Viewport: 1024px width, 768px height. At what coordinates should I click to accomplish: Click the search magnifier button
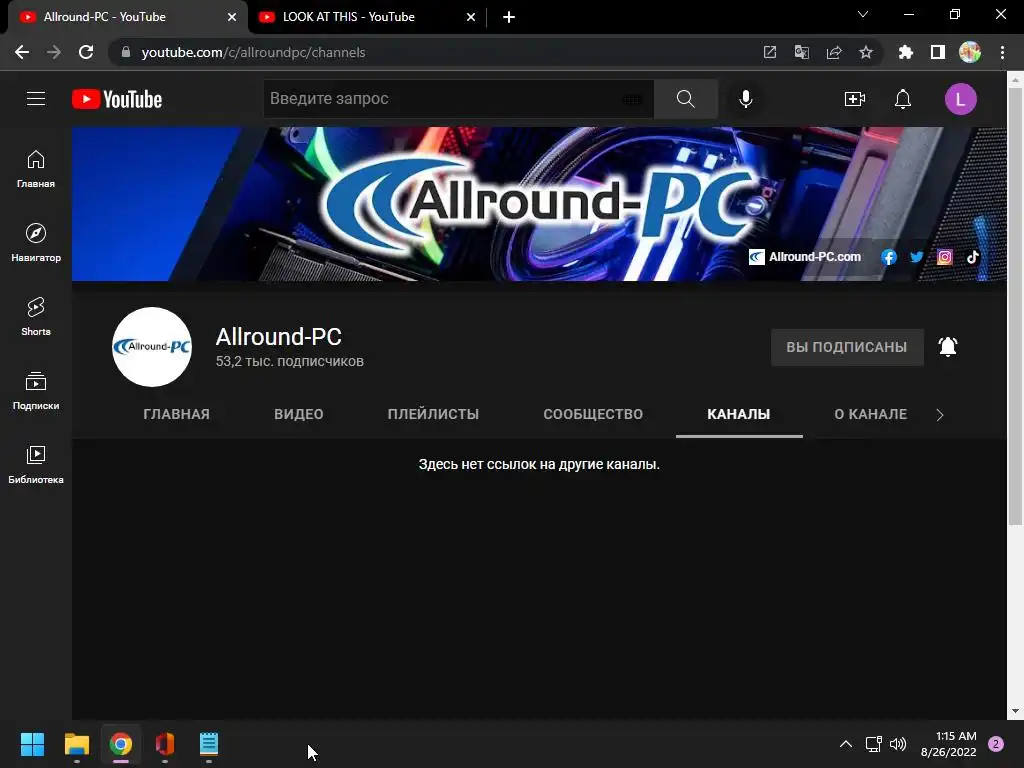click(x=686, y=99)
